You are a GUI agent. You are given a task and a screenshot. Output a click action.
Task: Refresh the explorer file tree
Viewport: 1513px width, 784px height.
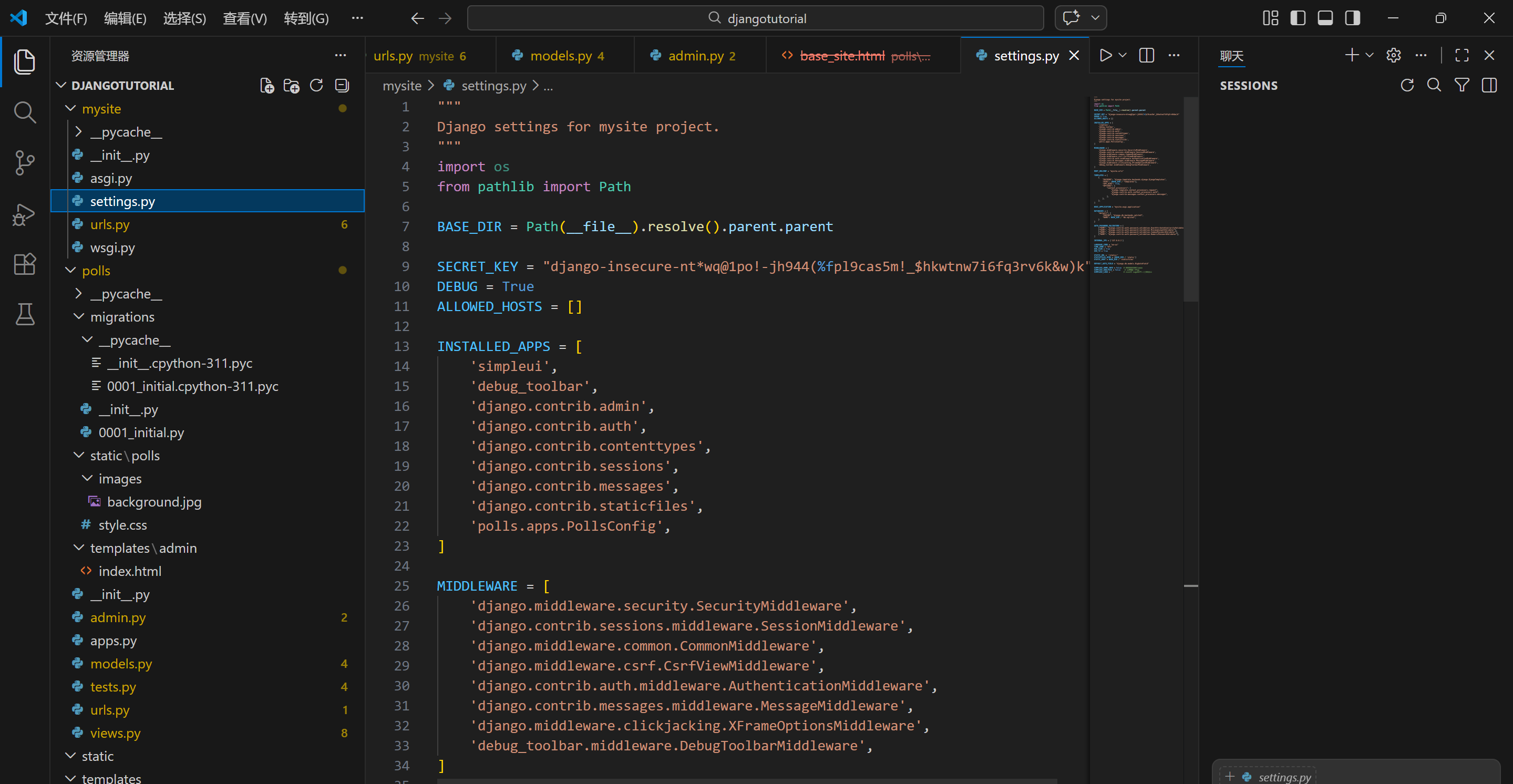316,86
